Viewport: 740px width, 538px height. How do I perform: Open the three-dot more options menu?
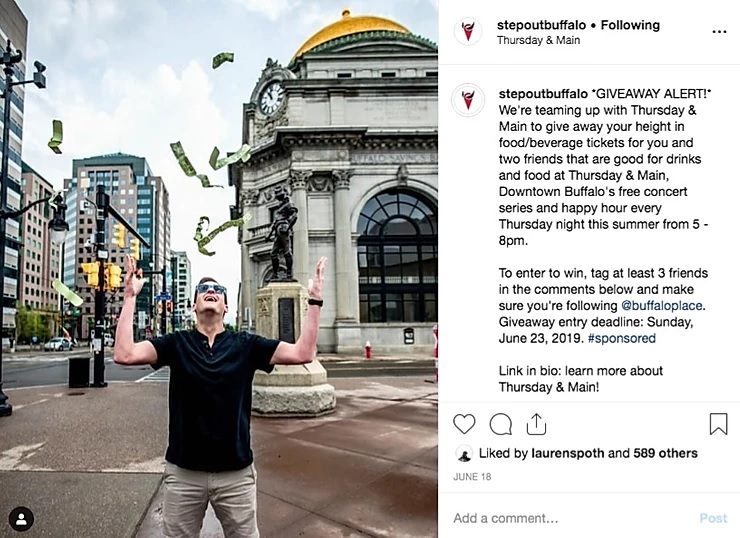[719, 32]
